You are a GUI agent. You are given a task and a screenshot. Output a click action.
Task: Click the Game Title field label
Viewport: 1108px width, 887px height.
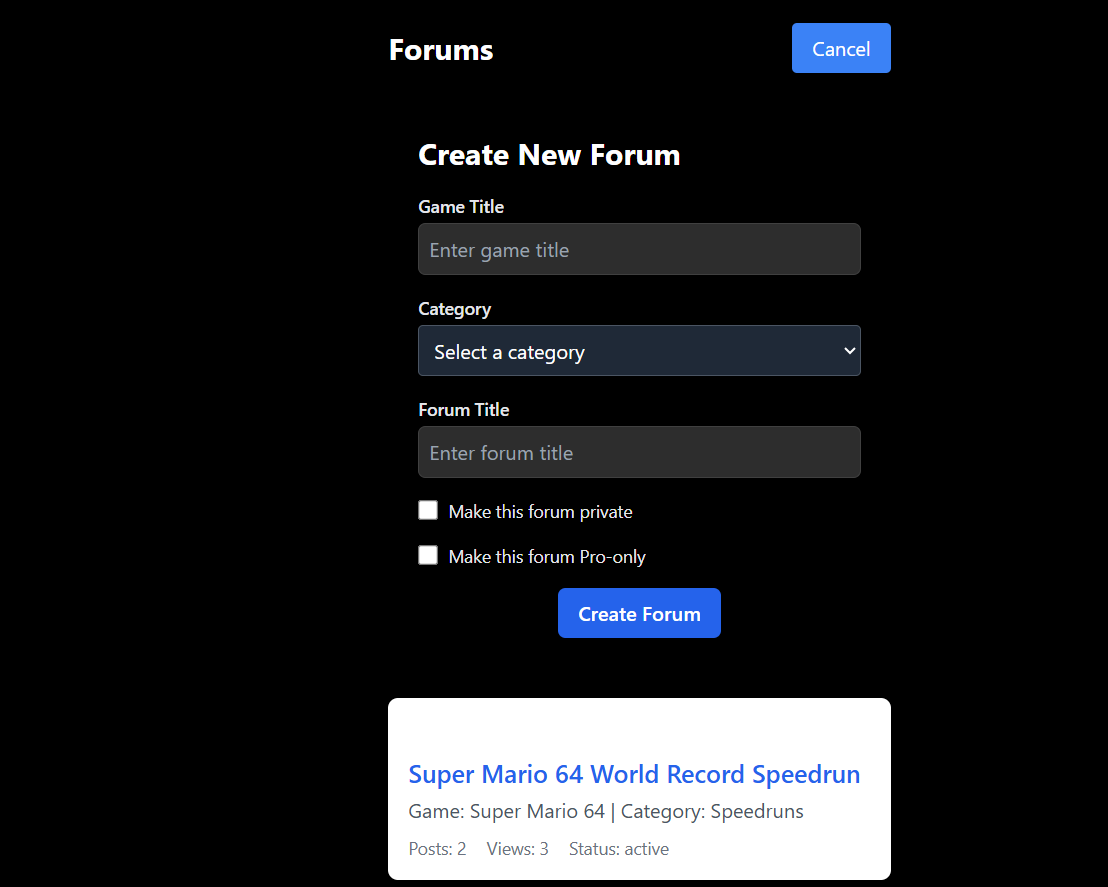pyautogui.click(x=461, y=207)
